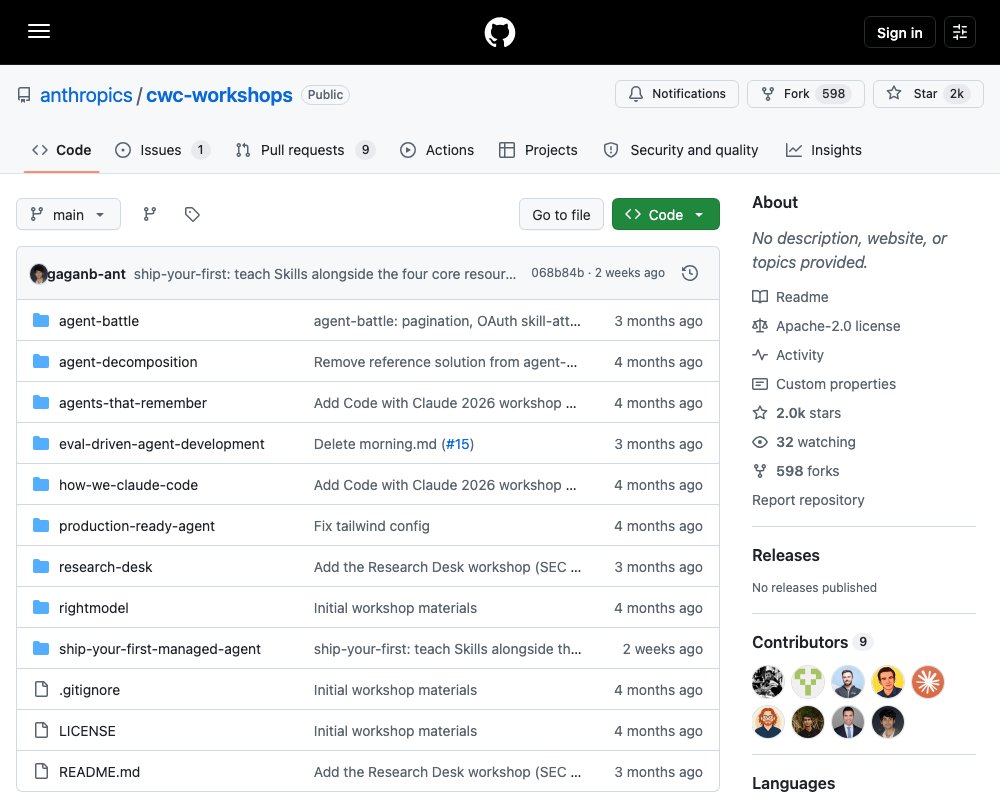Click the repository icon beside anthropics
1000x800 pixels.
coord(24,95)
